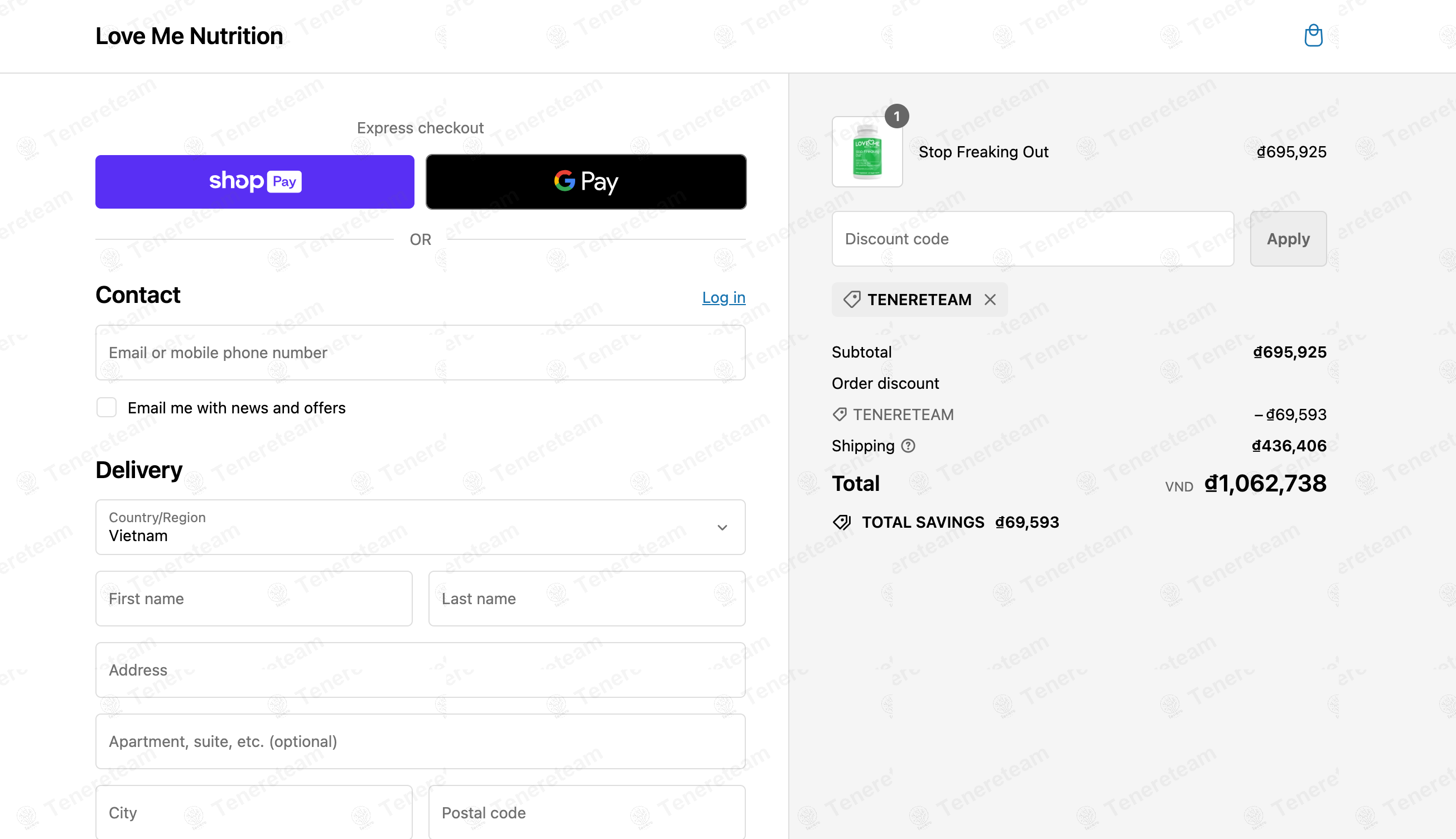Apply the discount code
The height and width of the screenshot is (839, 1456).
(1288, 239)
